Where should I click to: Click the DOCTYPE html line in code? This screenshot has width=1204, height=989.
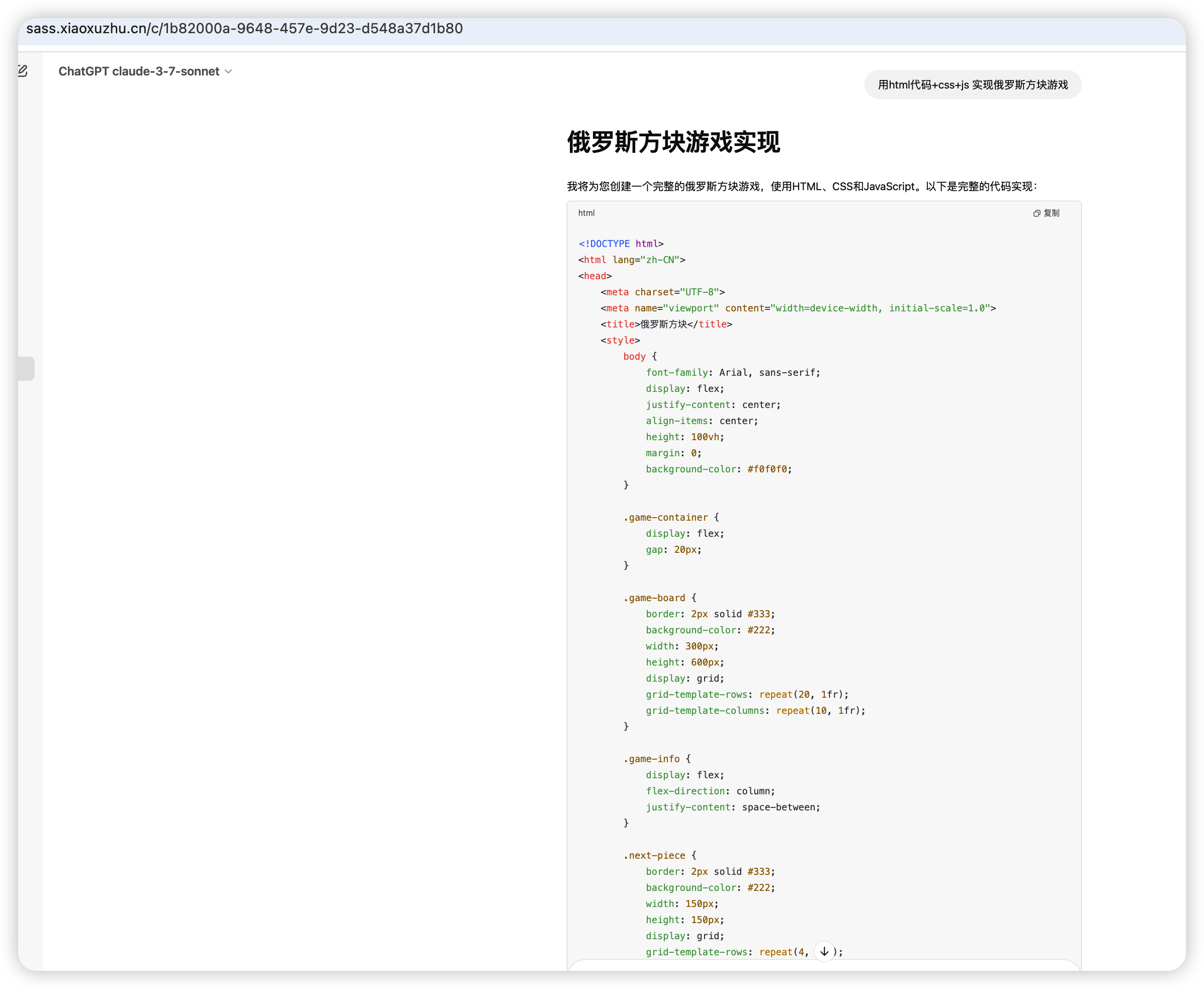click(621, 243)
